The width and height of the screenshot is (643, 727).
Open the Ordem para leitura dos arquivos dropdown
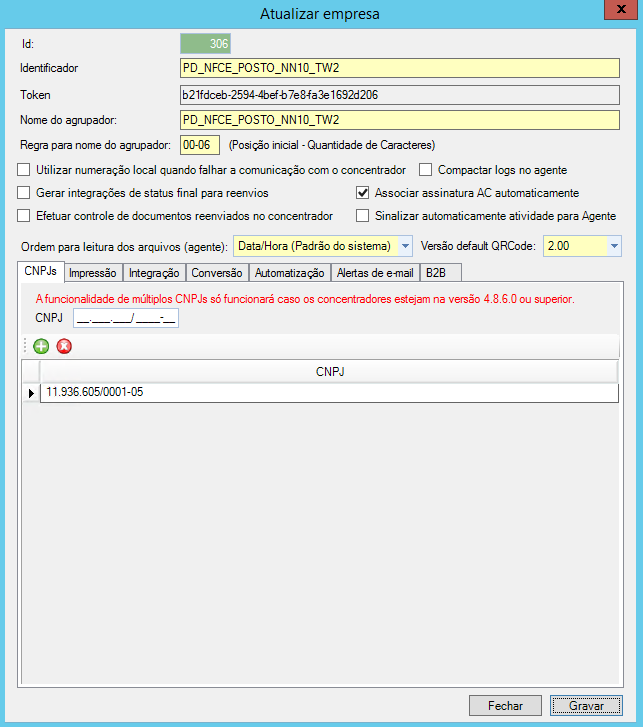(404, 246)
